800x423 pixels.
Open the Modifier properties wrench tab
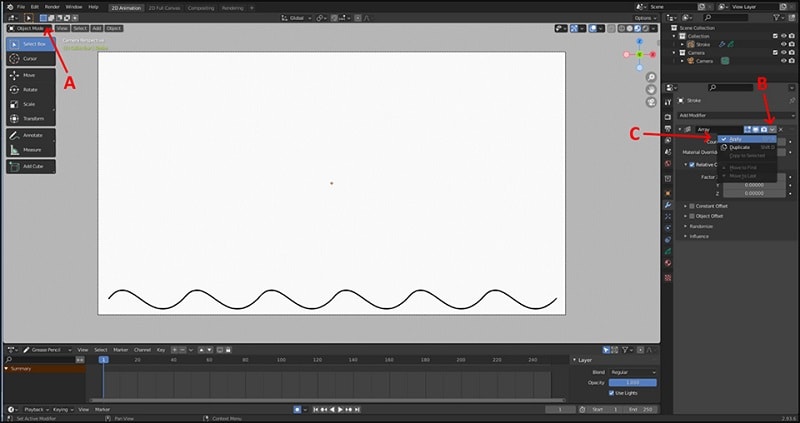[668, 205]
